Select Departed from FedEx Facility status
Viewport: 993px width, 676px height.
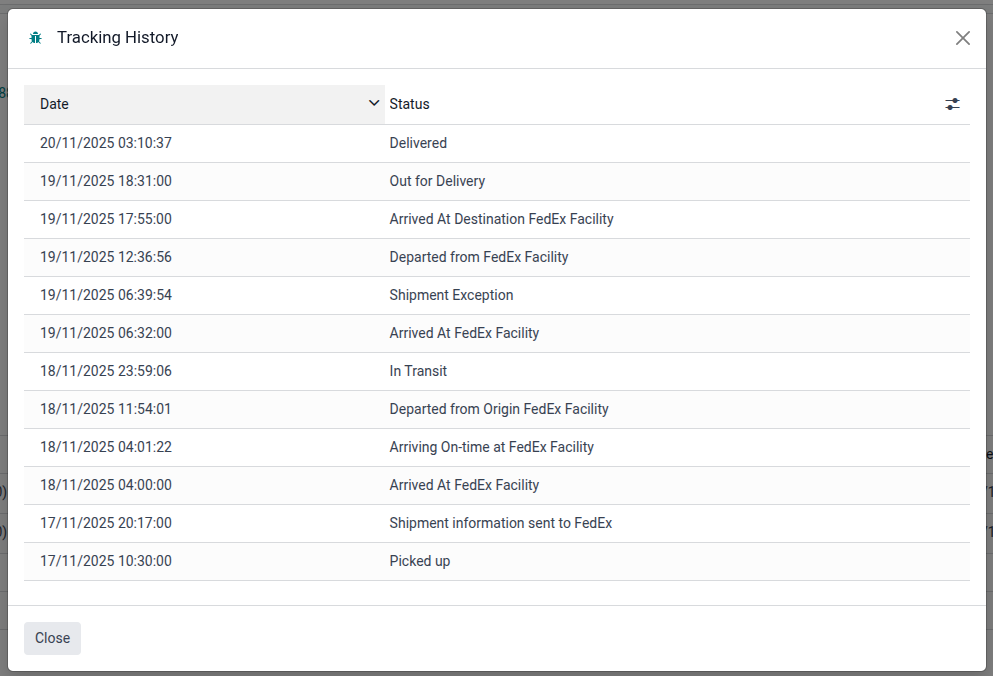point(479,257)
